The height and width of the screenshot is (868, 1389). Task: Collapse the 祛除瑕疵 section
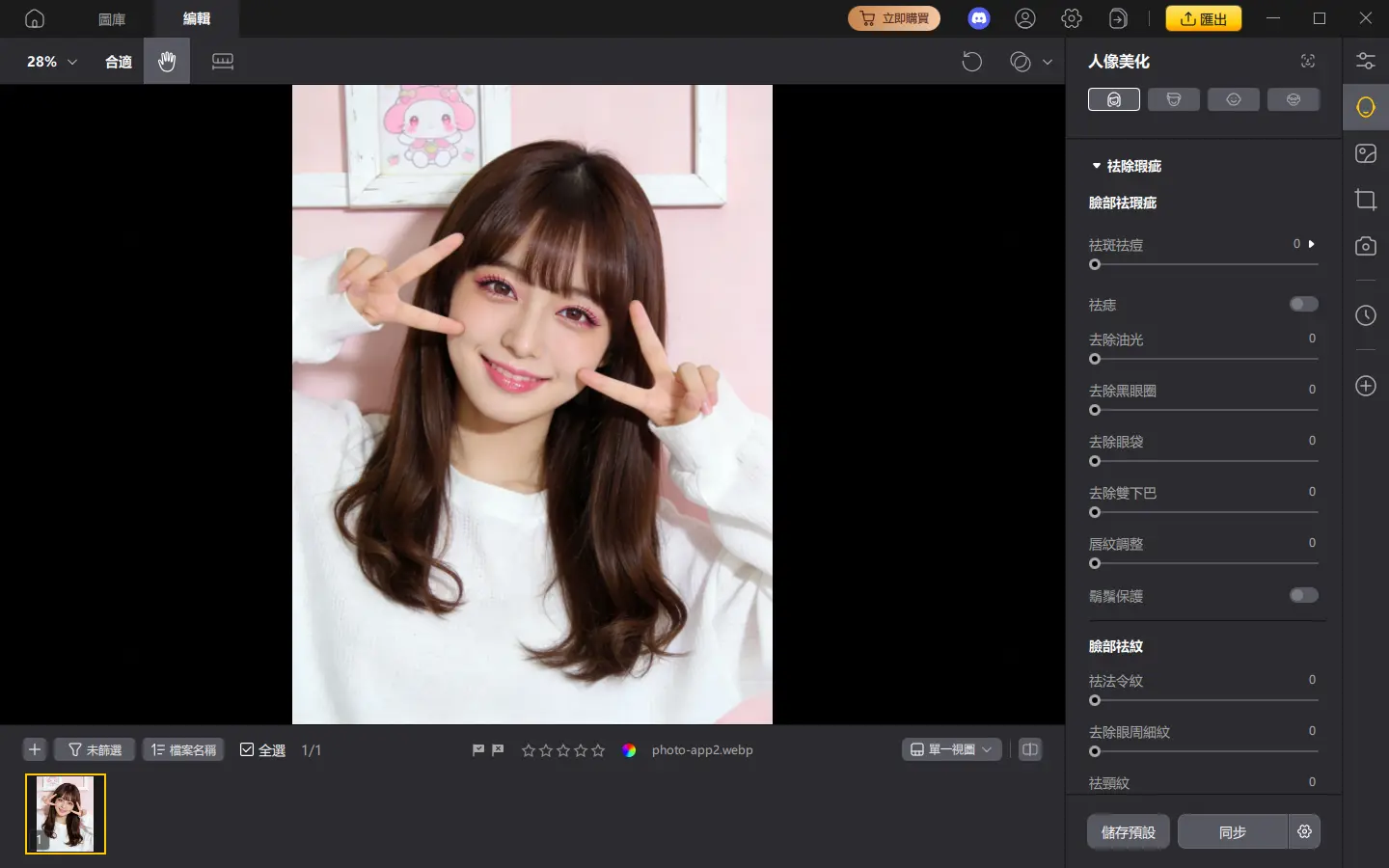coord(1097,165)
